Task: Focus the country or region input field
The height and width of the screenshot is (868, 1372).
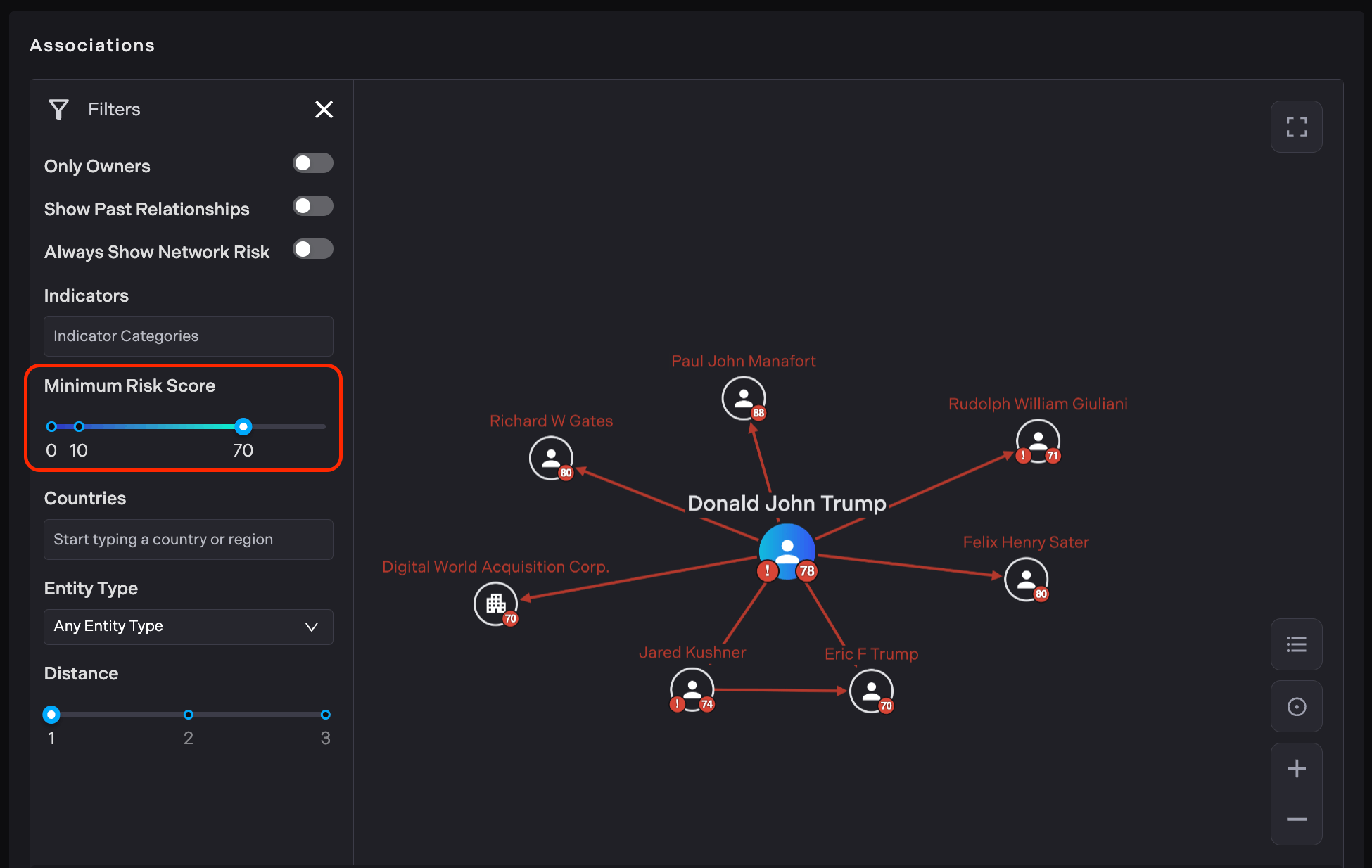Action: tap(188, 540)
